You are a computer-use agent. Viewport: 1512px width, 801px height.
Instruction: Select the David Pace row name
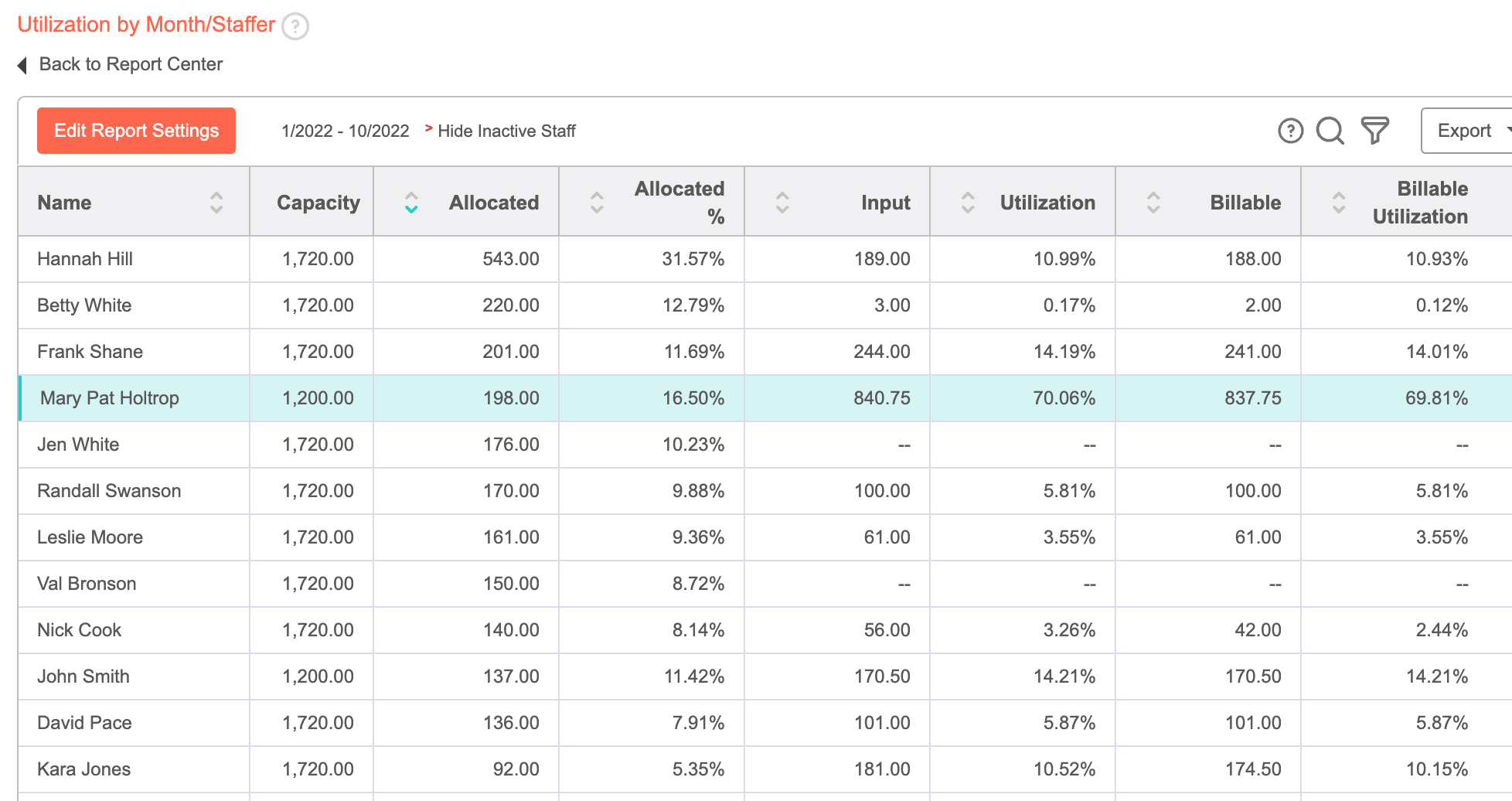coord(84,723)
